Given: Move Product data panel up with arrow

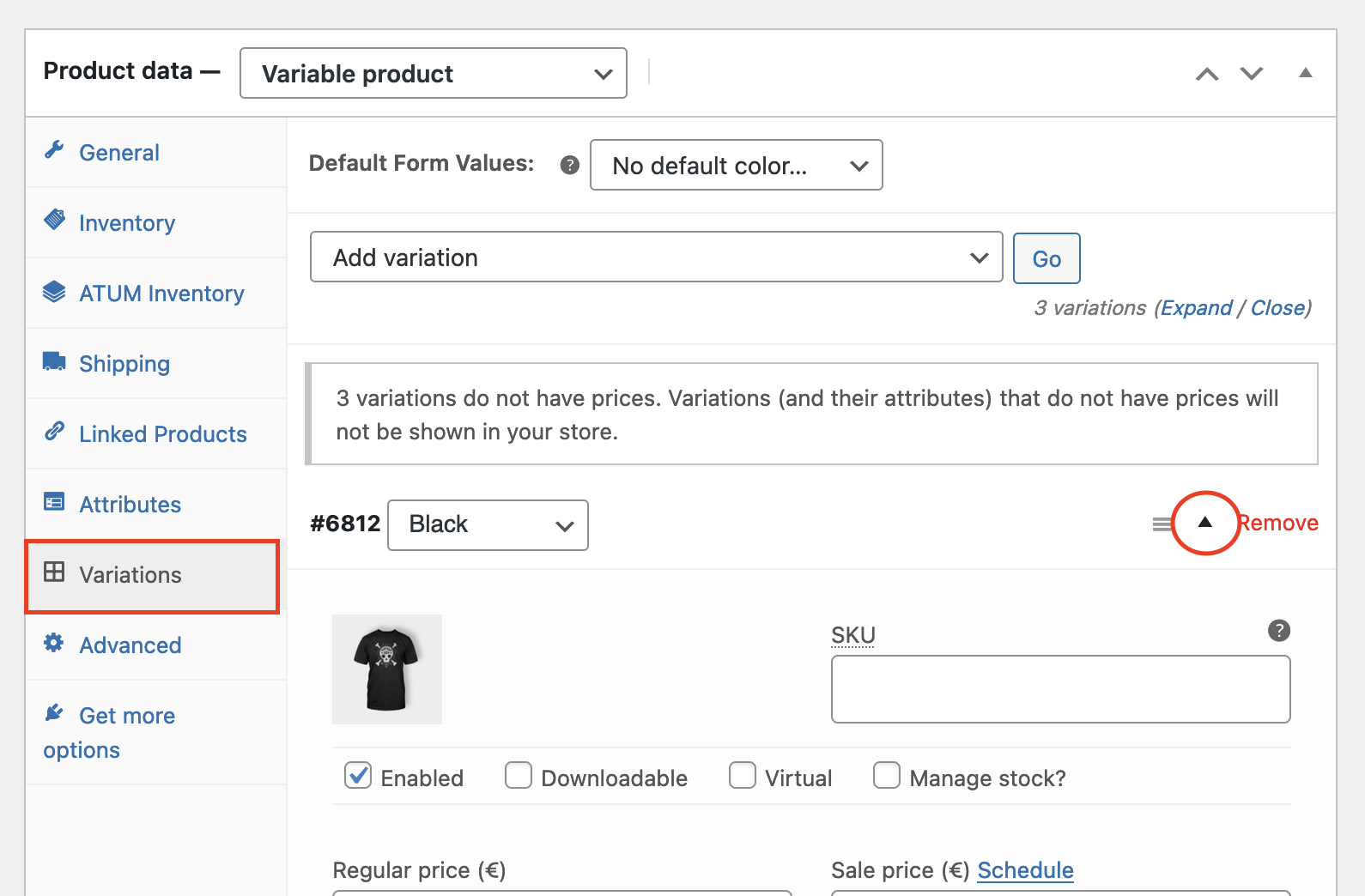Looking at the screenshot, I should pyautogui.click(x=1207, y=74).
